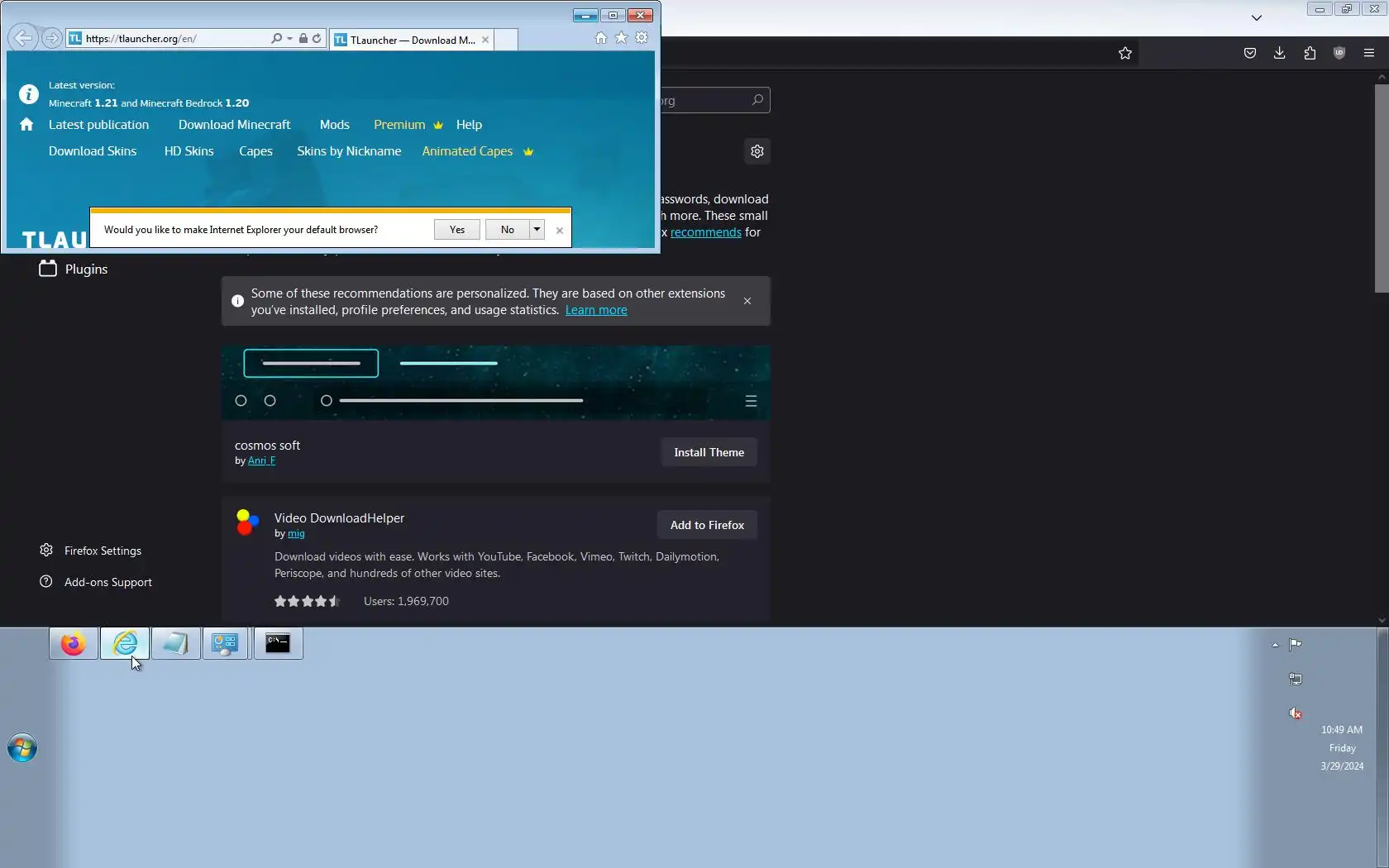This screenshot has height=868, width=1389.
Task: Click the Firefox taskbar icon
Action: coord(74,643)
